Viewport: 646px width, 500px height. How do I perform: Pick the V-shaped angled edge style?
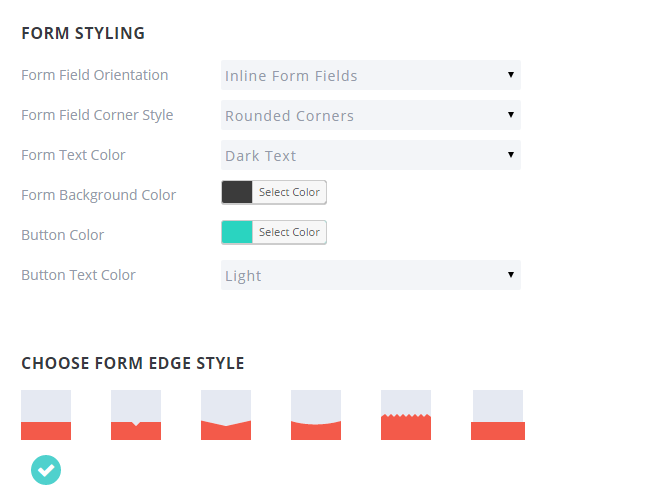coord(226,415)
